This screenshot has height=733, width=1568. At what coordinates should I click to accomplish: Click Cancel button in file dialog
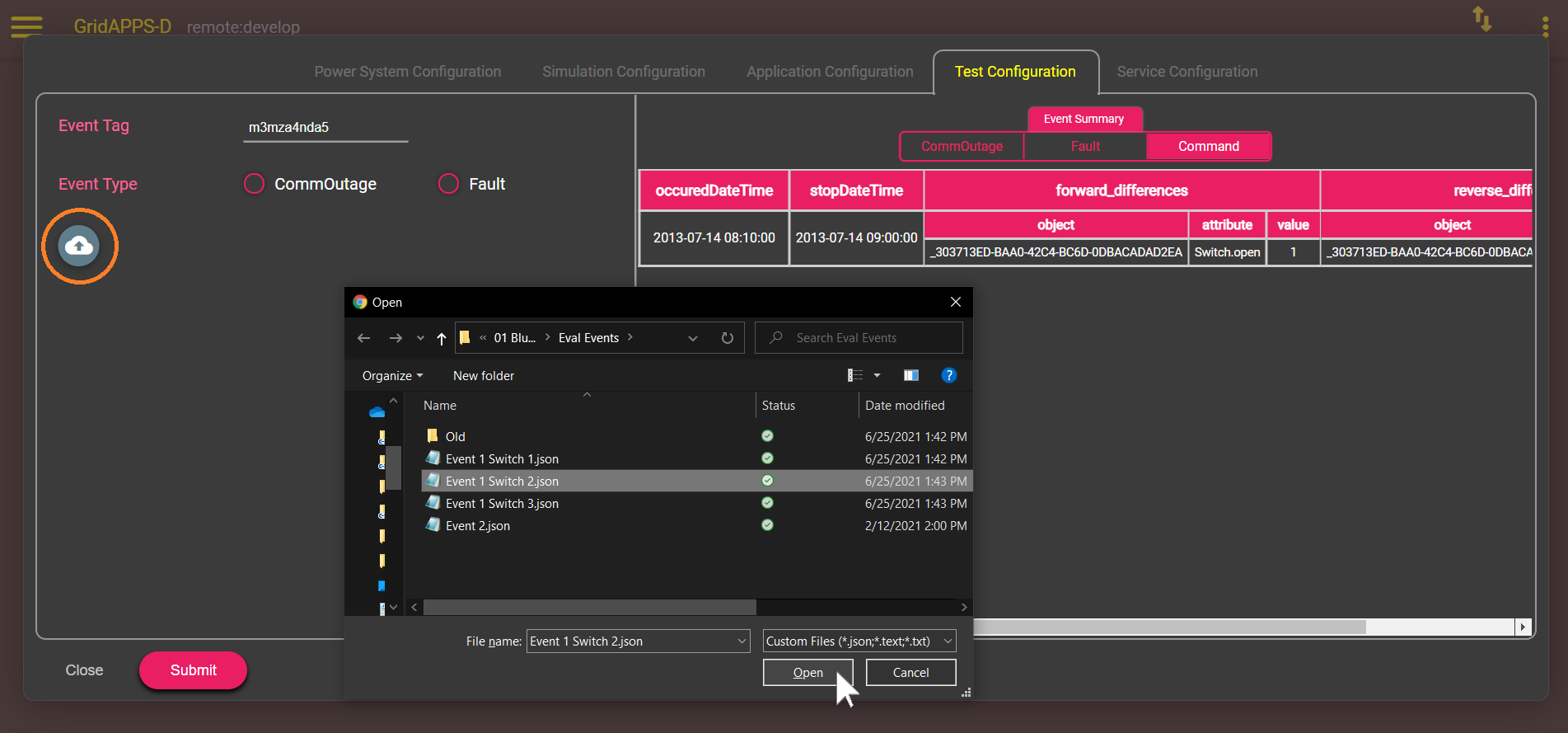pyautogui.click(x=910, y=673)
